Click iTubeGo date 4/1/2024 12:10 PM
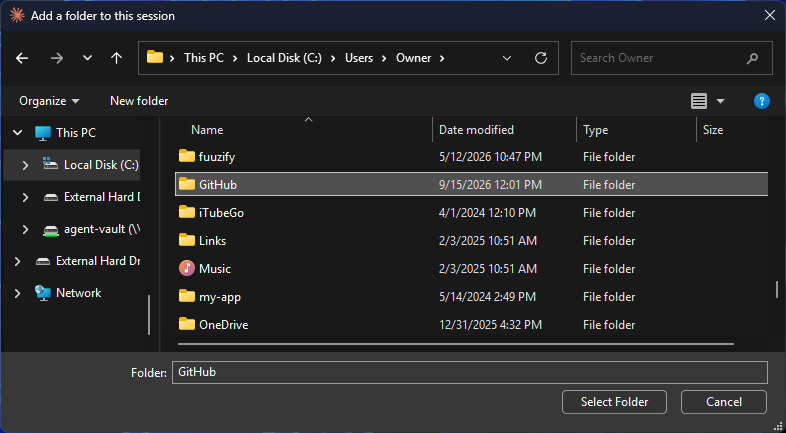Viewport: 786px width, 433px height. tap(487, 212)
